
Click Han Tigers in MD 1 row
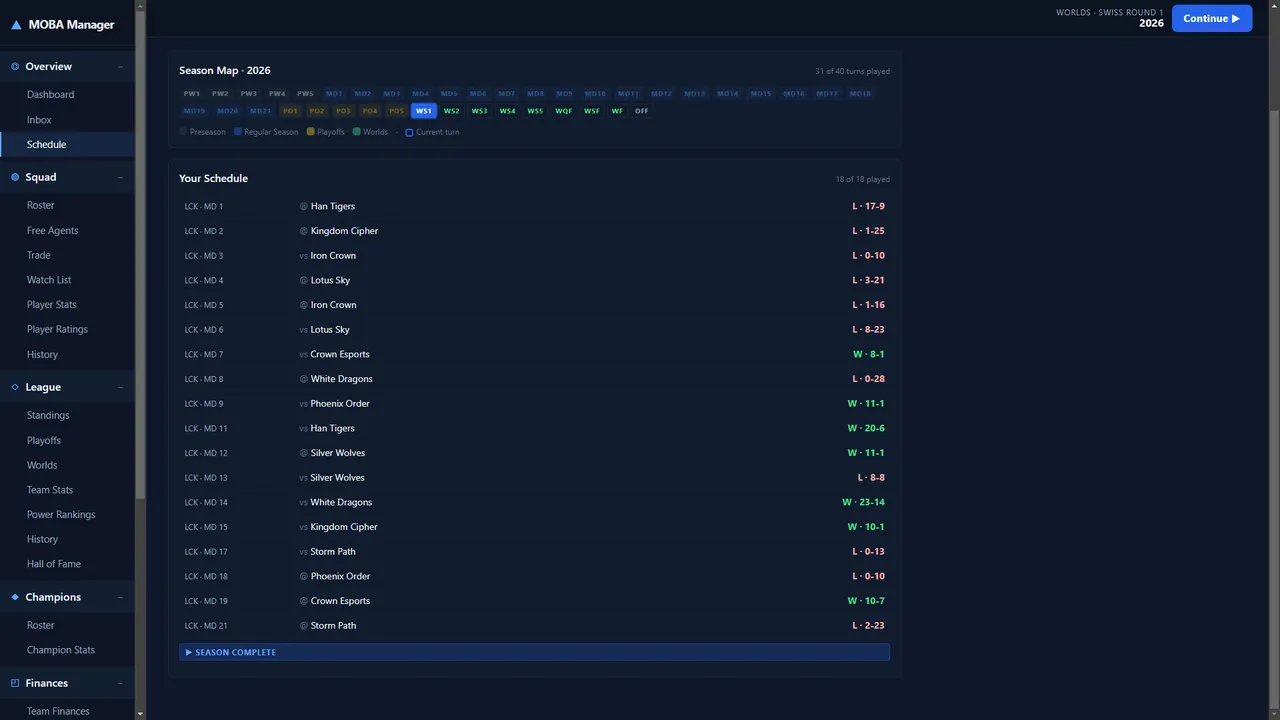(333, 206)
